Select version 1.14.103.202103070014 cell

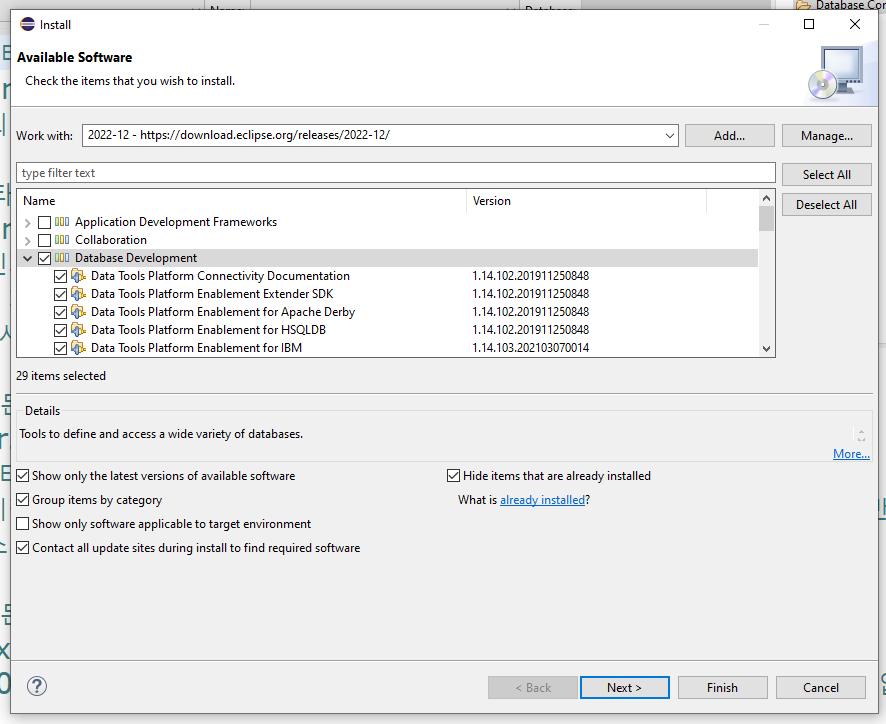tap(531, 348)
